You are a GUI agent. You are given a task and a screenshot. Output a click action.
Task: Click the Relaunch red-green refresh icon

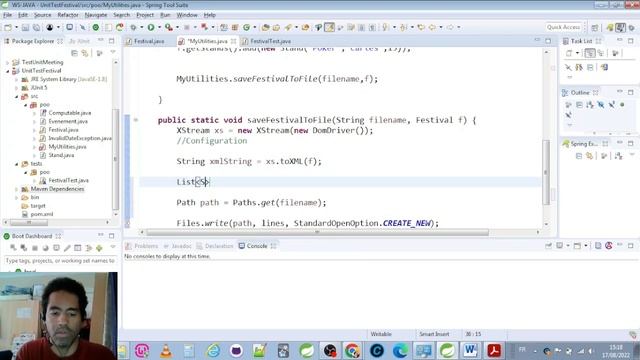(120, 27)
